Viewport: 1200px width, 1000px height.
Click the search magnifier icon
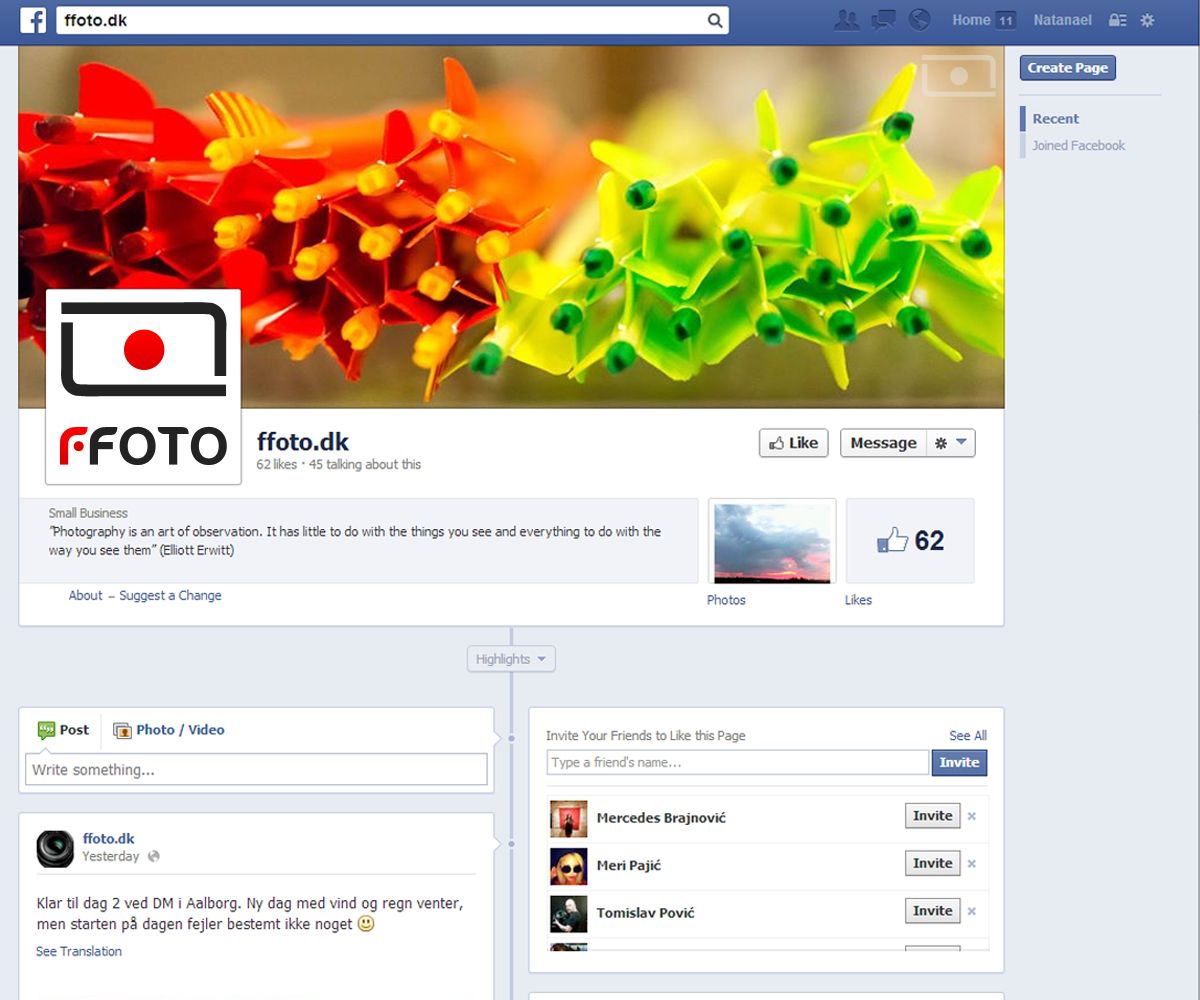715,20
